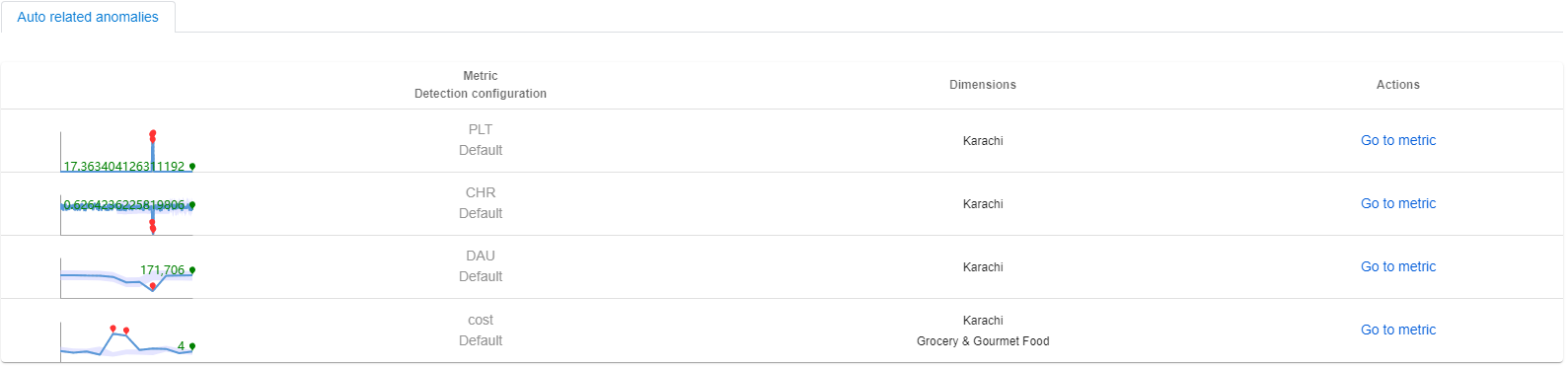Go to metric for CHR row
1568x368 pixels.
(x=1397, y=203)
